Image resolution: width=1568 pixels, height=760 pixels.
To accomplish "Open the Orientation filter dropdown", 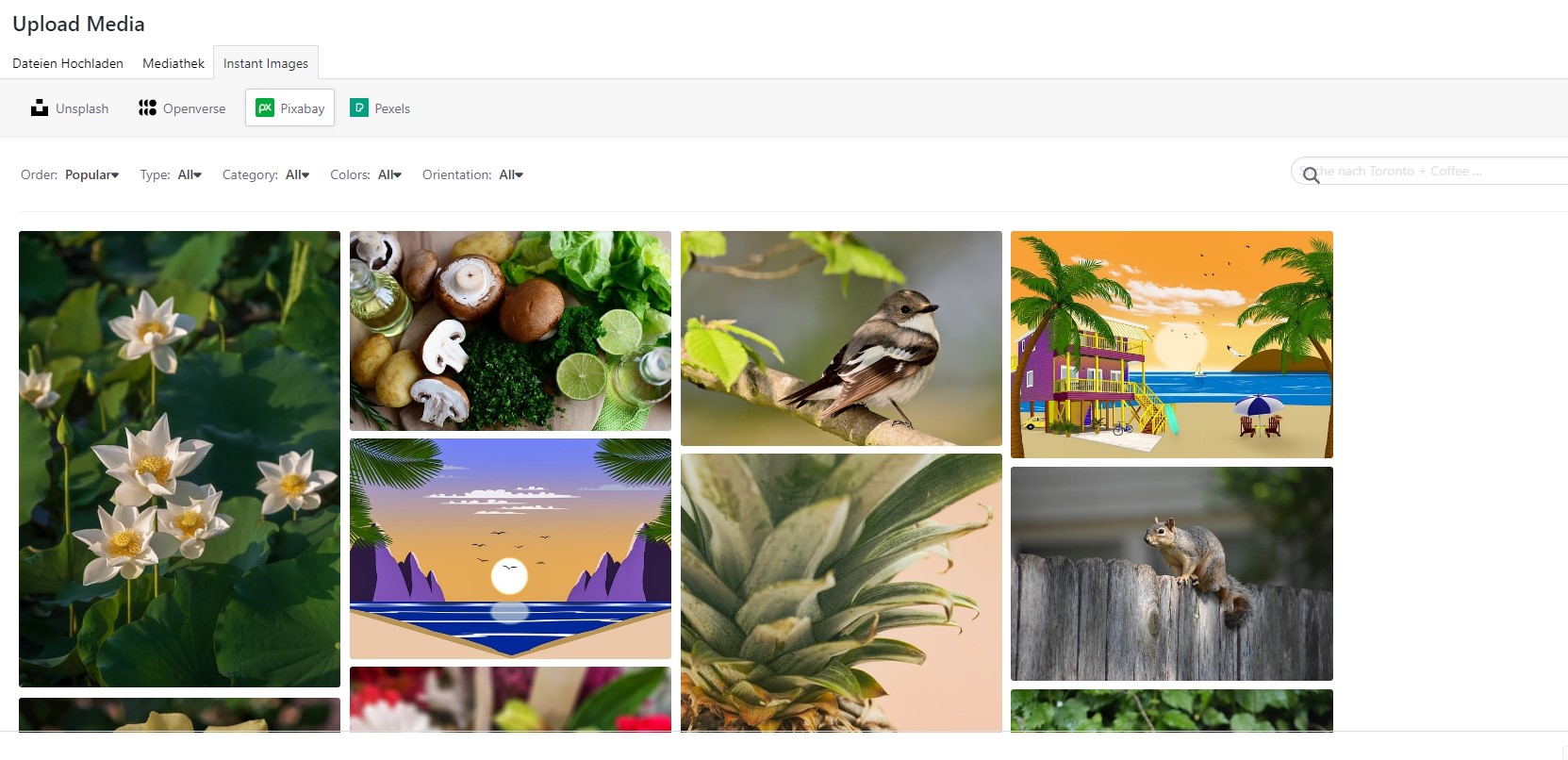I will click(511, 174).
